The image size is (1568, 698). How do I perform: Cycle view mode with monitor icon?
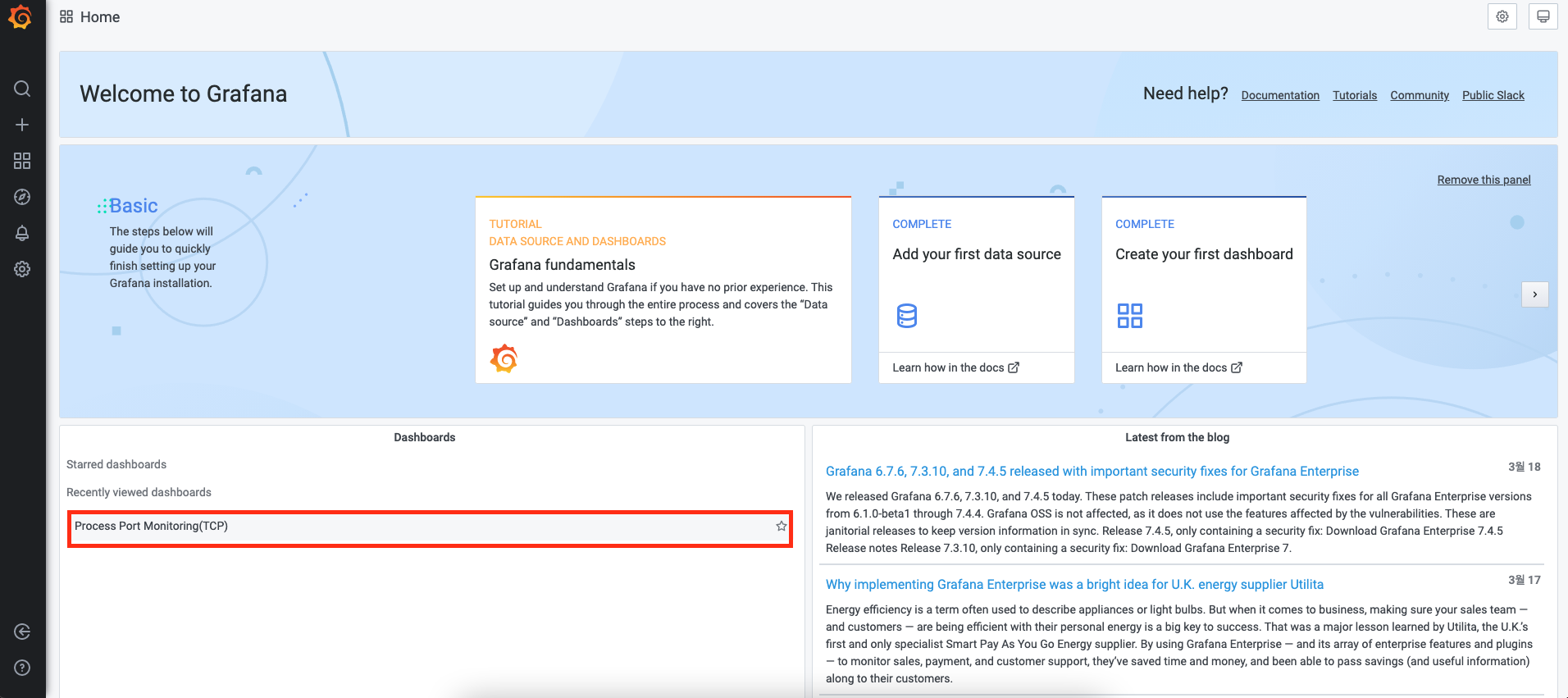pyautogui.click(x=1543, y=16)
